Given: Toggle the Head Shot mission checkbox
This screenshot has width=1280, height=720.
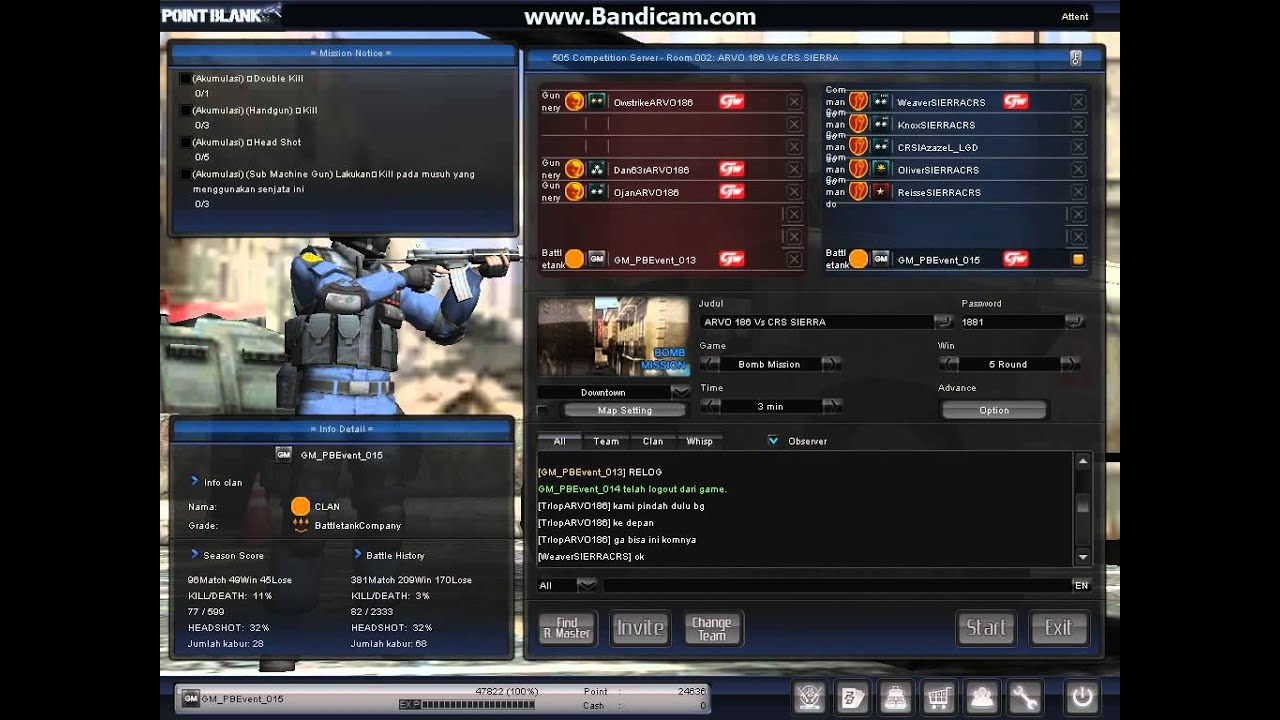Looking at the screenshot, I should coord(184,143).
